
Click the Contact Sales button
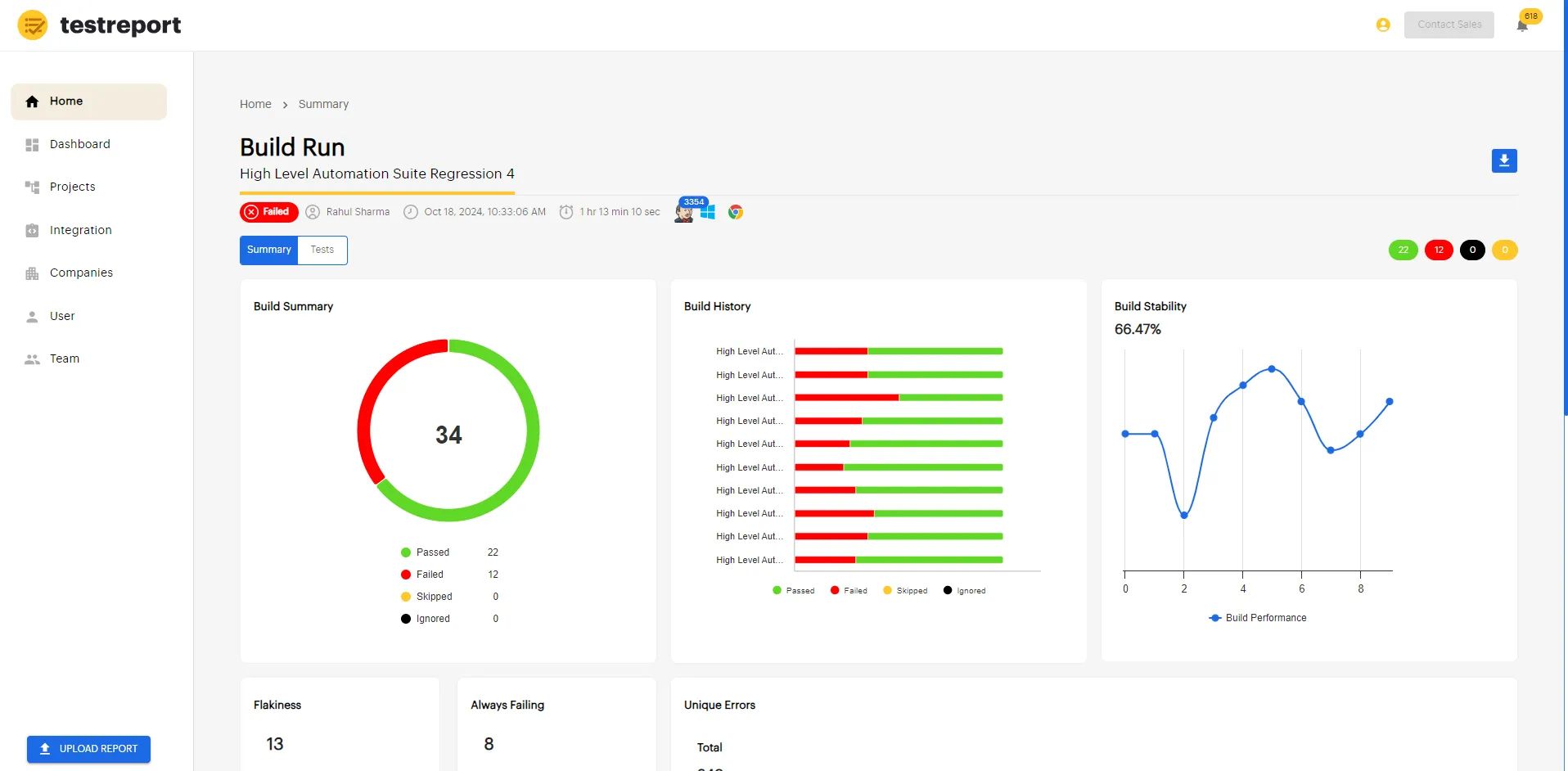pyautogui.click(x=1449, y=25)
